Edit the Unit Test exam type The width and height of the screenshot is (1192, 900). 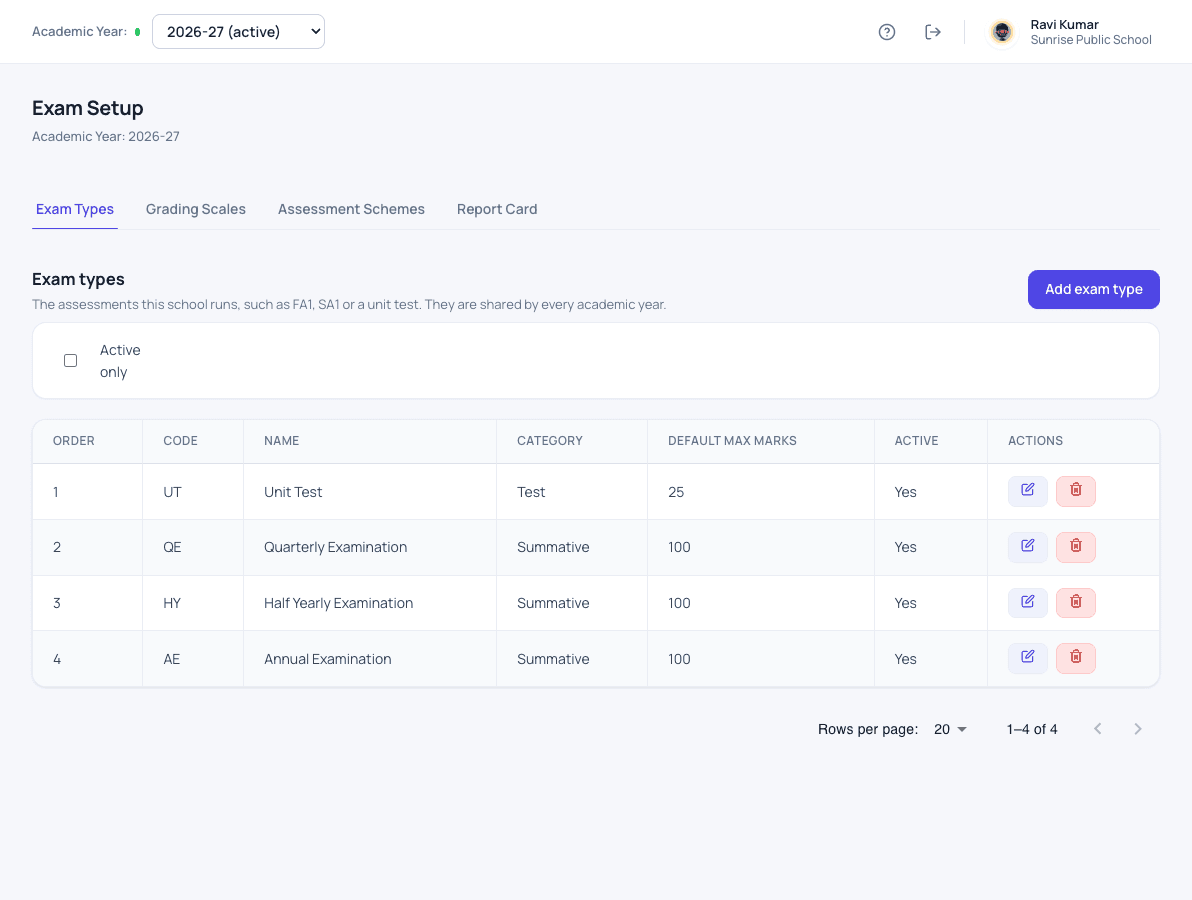1028,491
